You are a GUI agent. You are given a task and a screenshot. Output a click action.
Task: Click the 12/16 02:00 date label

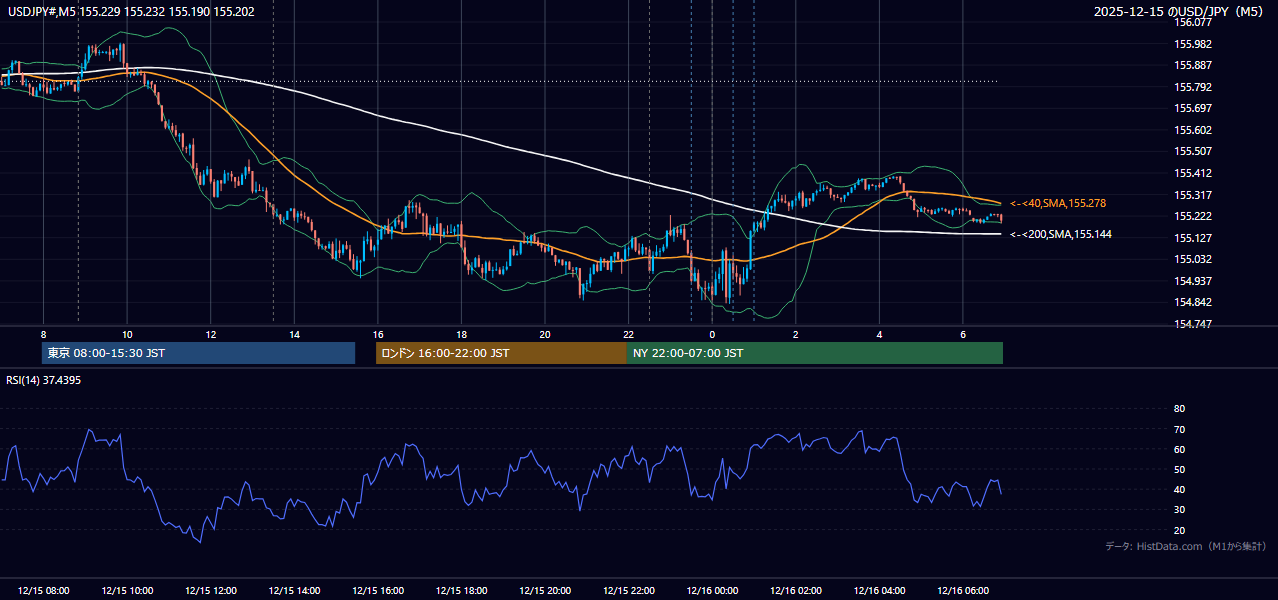tap(796, 591)
